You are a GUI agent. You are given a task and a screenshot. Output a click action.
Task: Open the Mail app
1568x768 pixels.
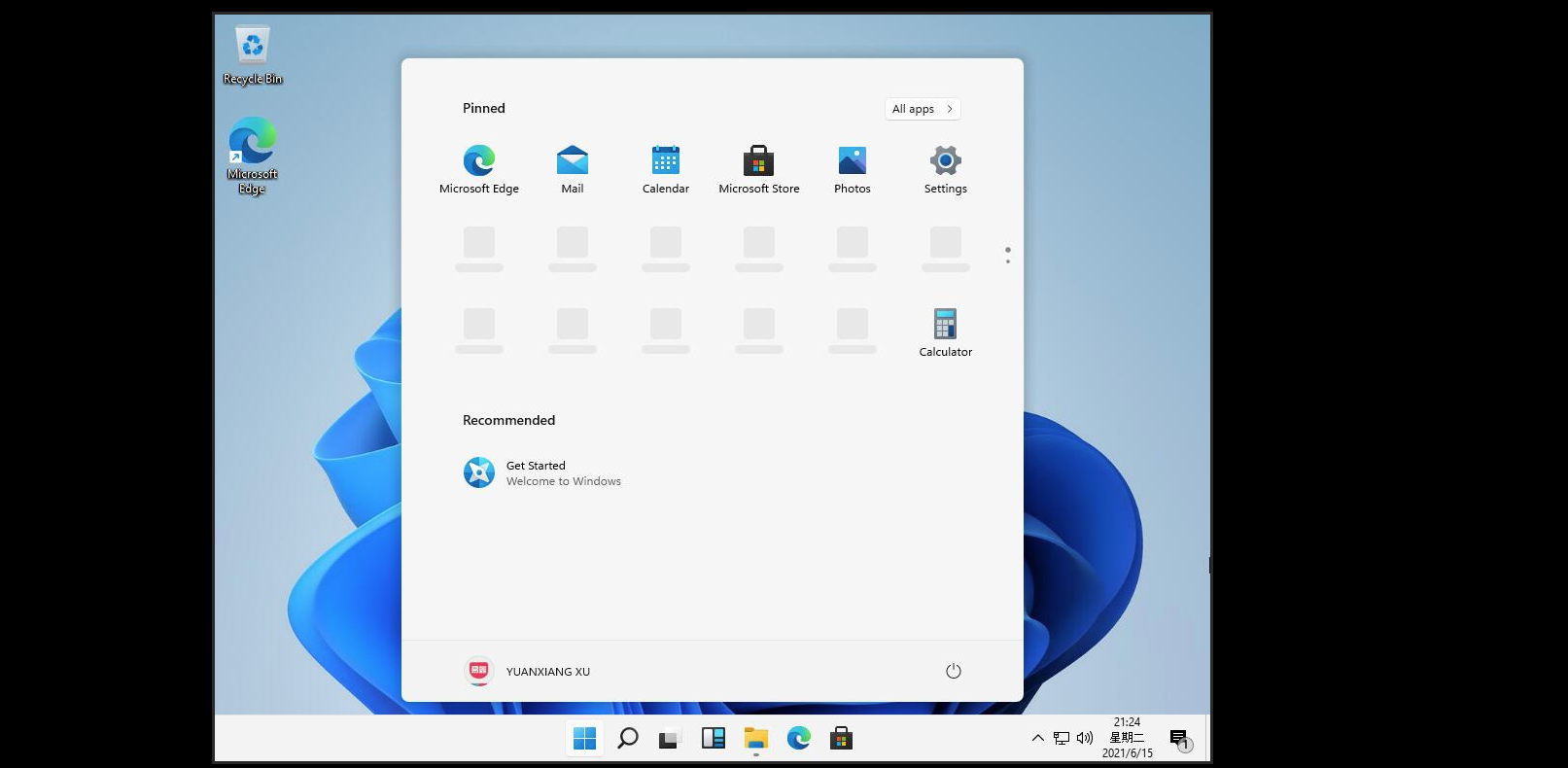tap(573, 169)
